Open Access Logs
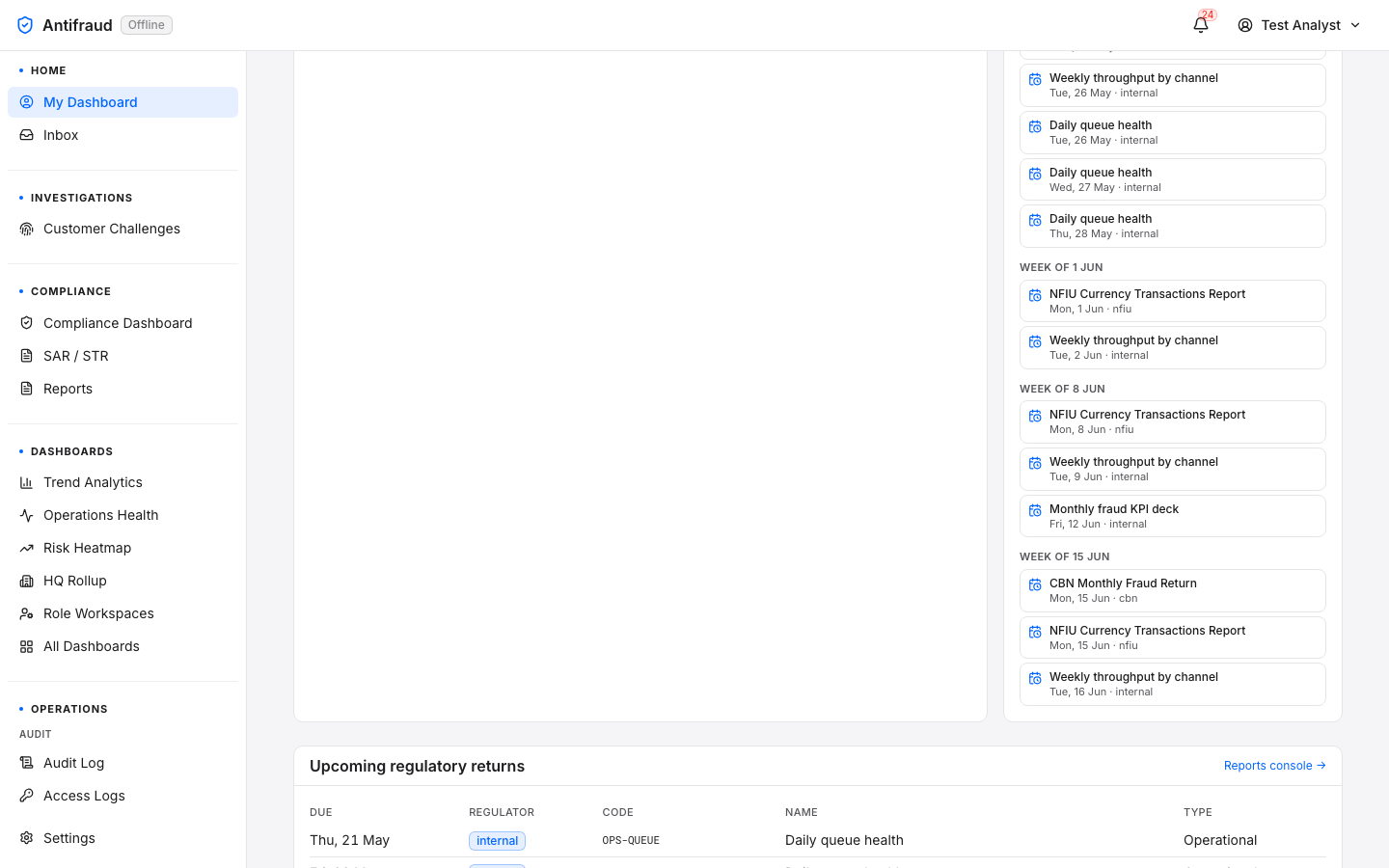 tap(123, 796)
